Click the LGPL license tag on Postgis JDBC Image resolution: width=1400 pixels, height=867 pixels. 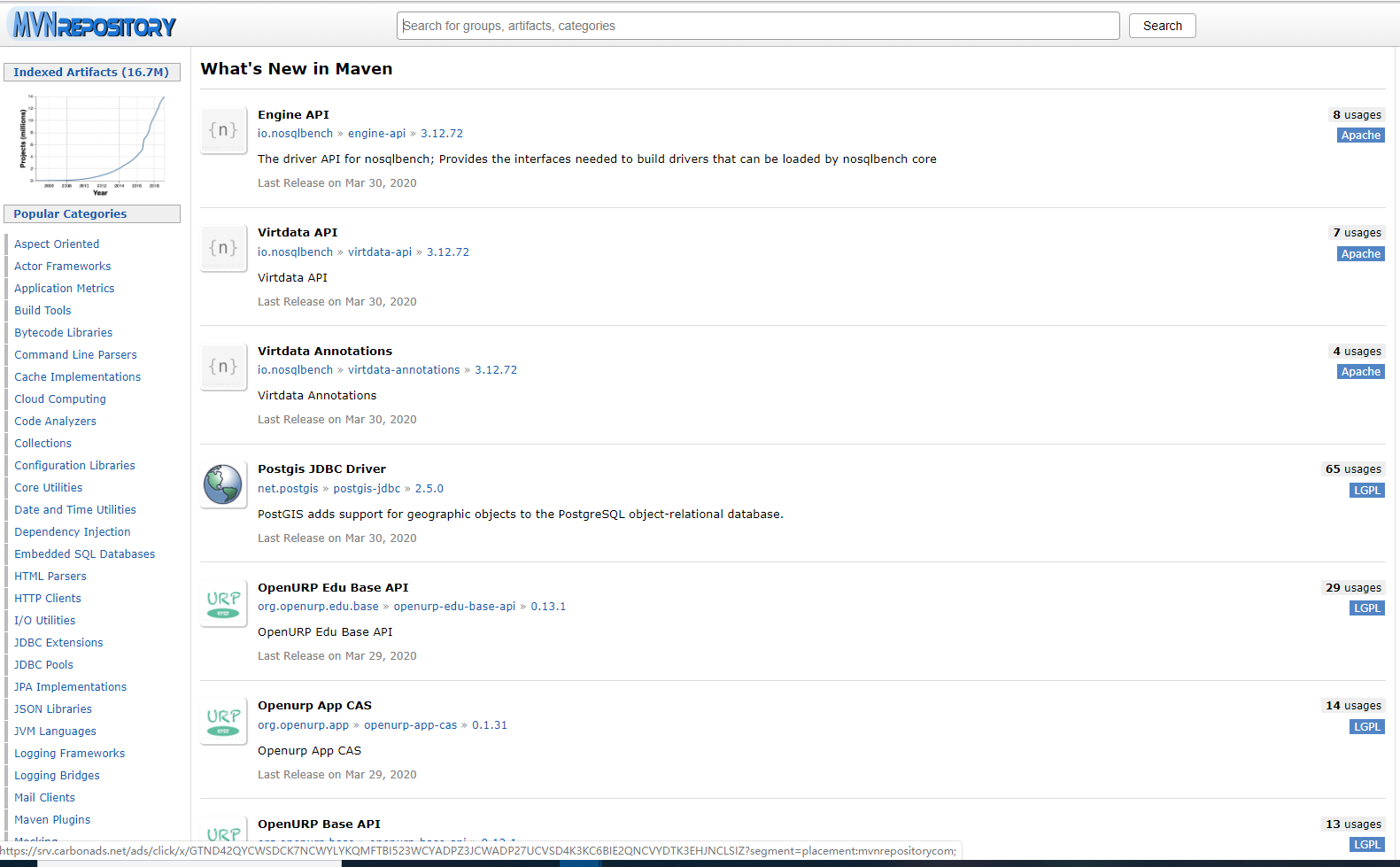[x=1366, y=491]
